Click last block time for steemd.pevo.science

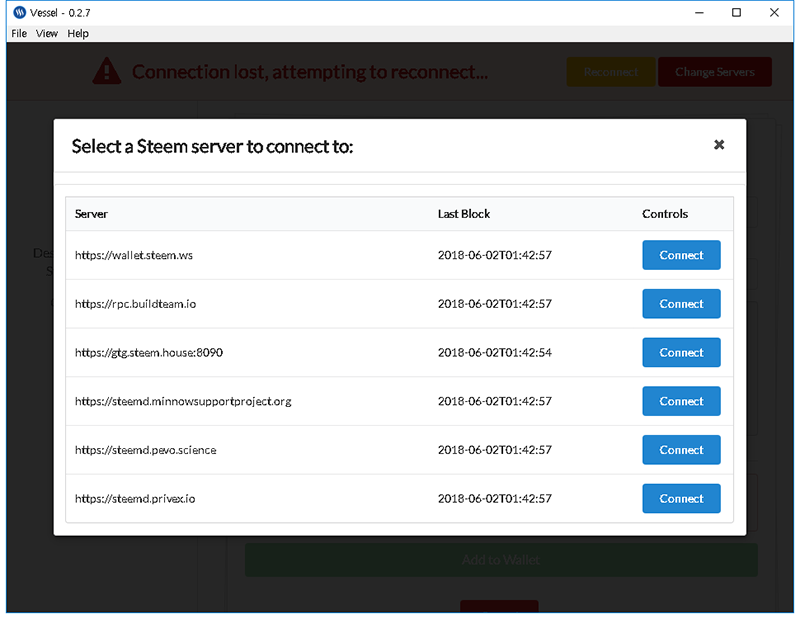tap(495, 450)
